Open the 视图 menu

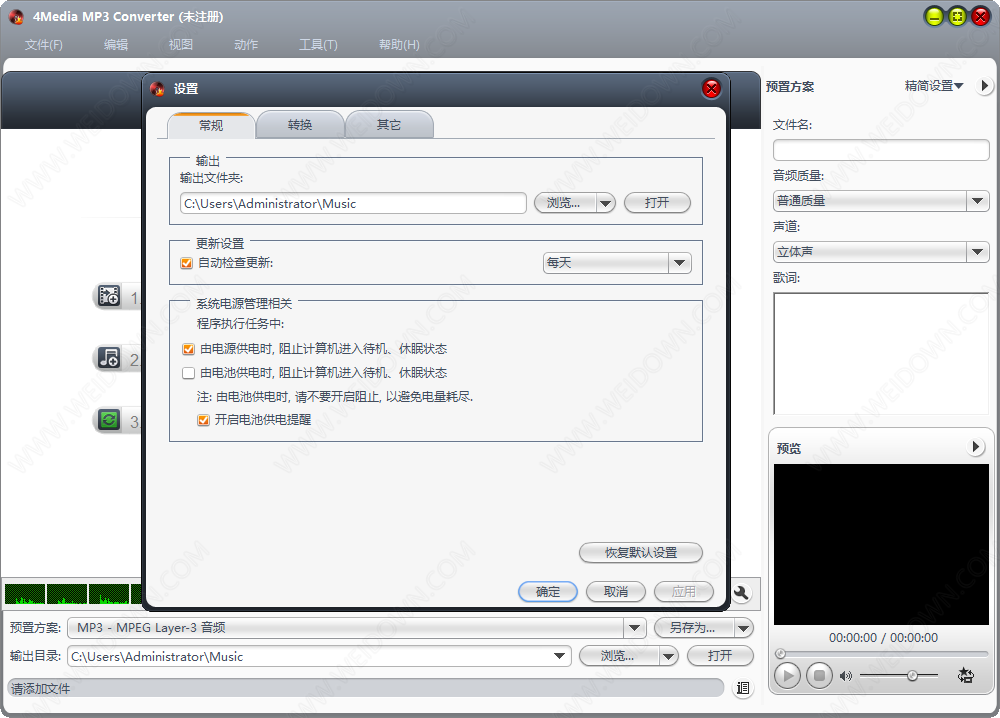(x=180, y=45)
